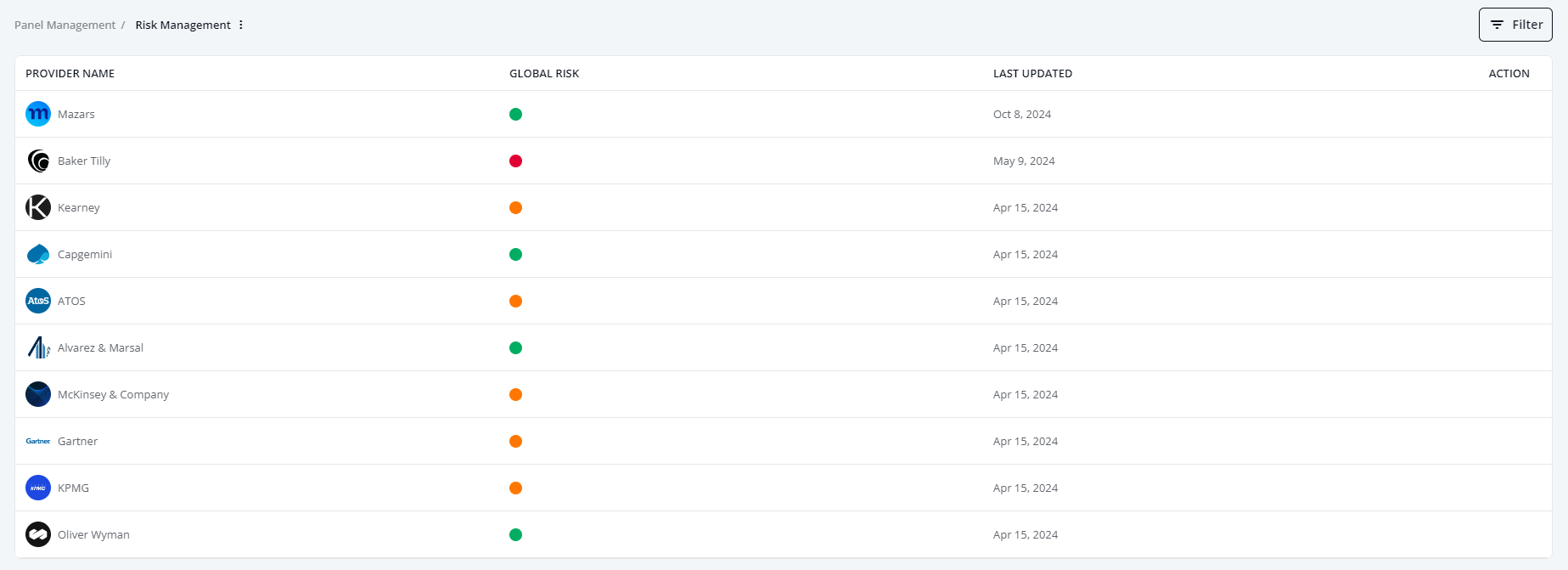
Task: Click the Mazars logo icon
Action: (38, 114)
